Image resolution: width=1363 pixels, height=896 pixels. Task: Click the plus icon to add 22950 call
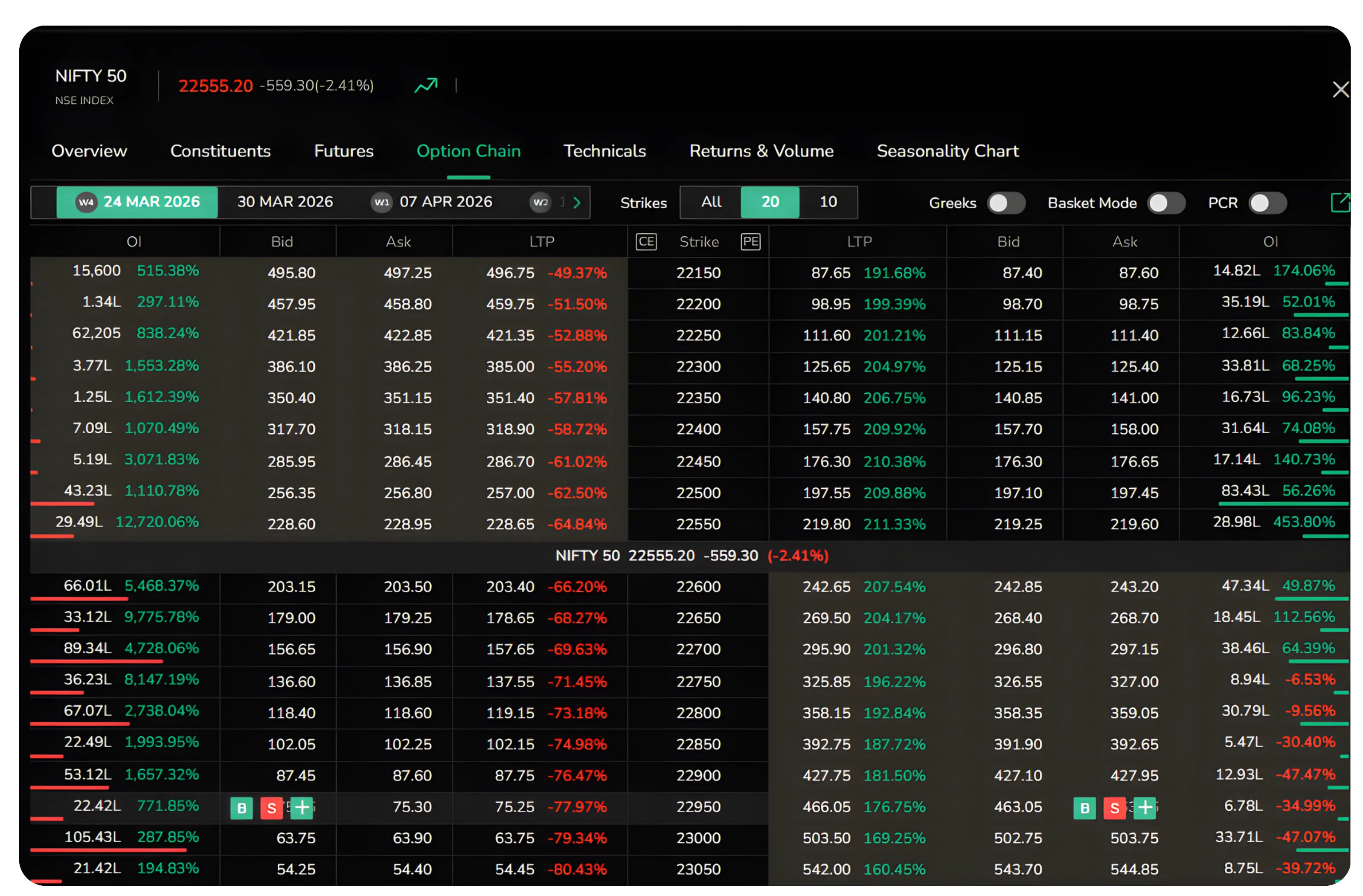pos(302,808)
